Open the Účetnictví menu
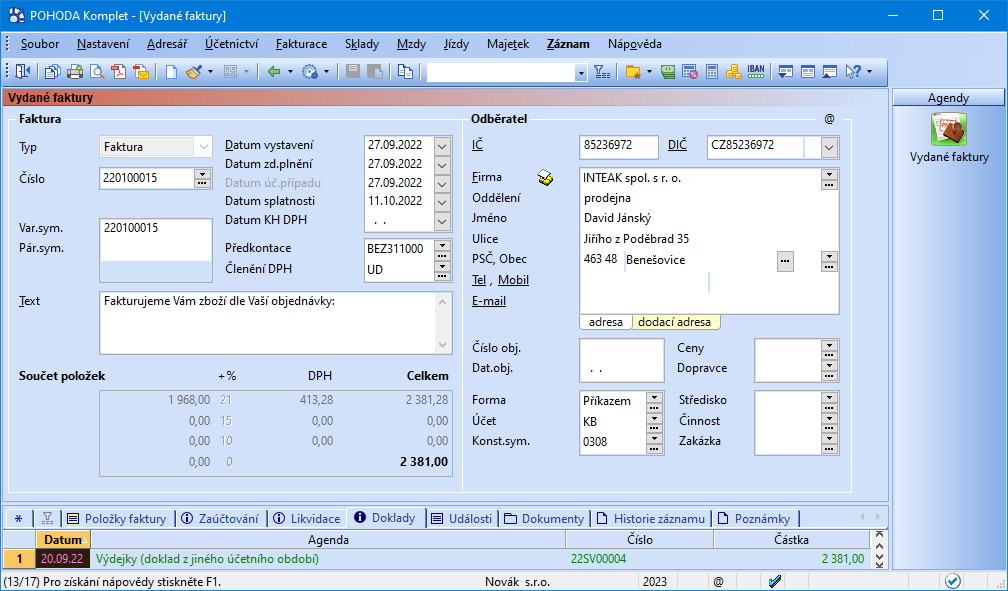Image resolution: width=1008 pixels, height=591 pixels. pyautogui.click(x=231, y=44)
